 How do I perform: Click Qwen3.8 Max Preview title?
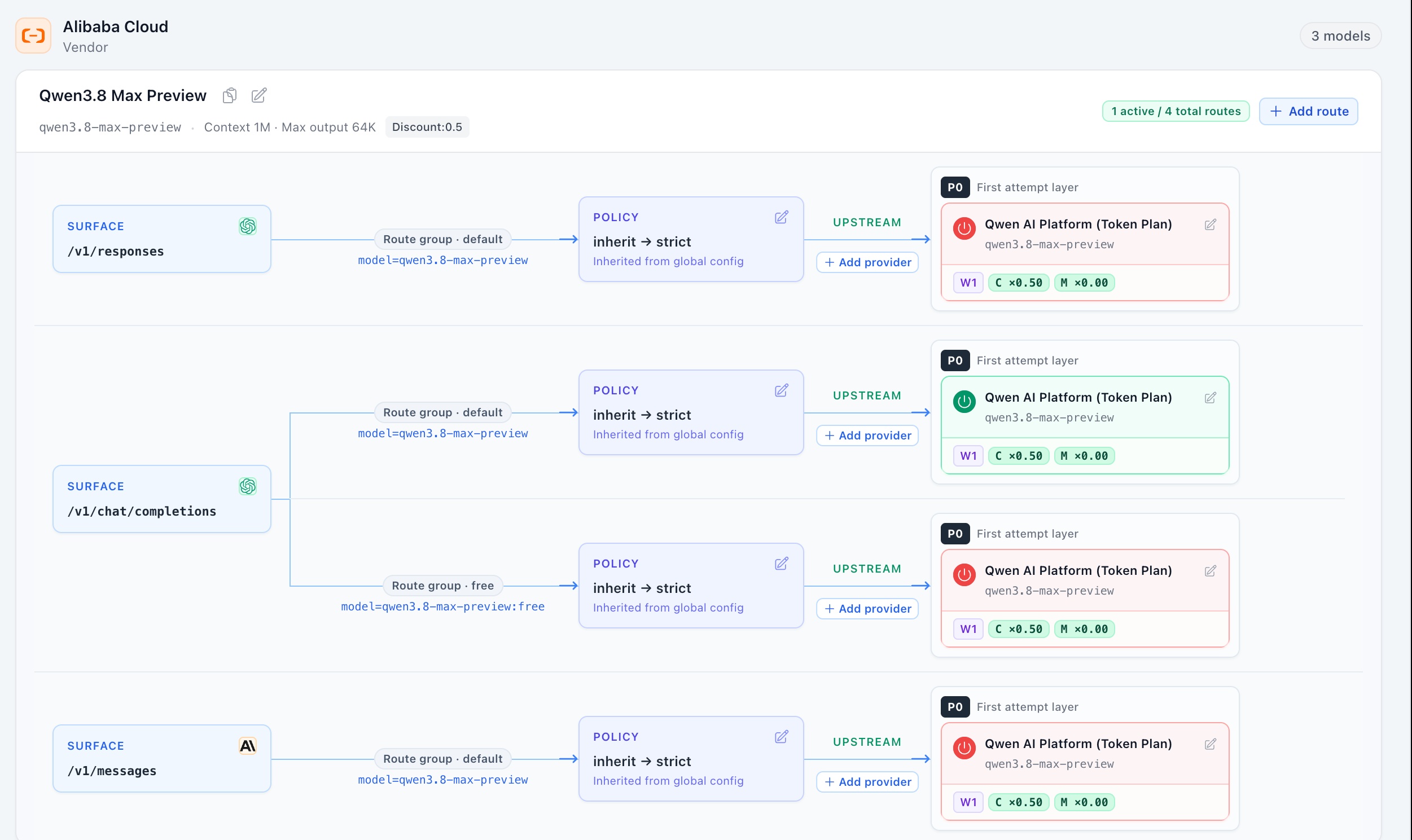(x=123, y=96)
